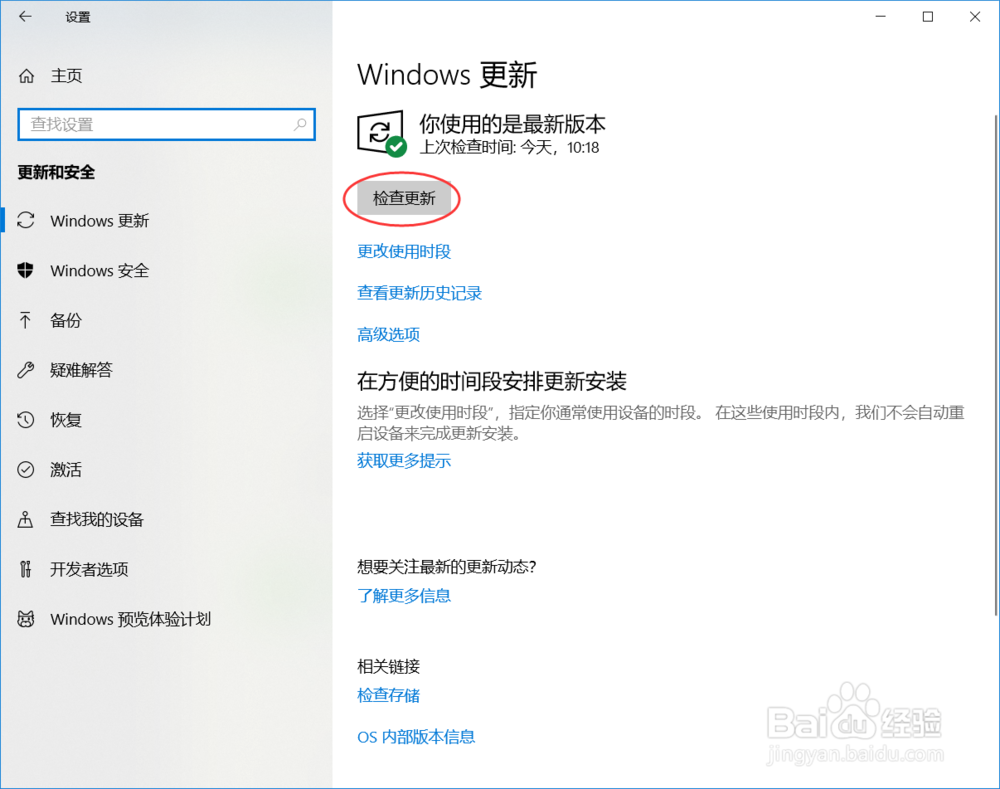1000x789 pixels.
Task: Click the 上次检查时间 timestamp text
Action: 509,147
